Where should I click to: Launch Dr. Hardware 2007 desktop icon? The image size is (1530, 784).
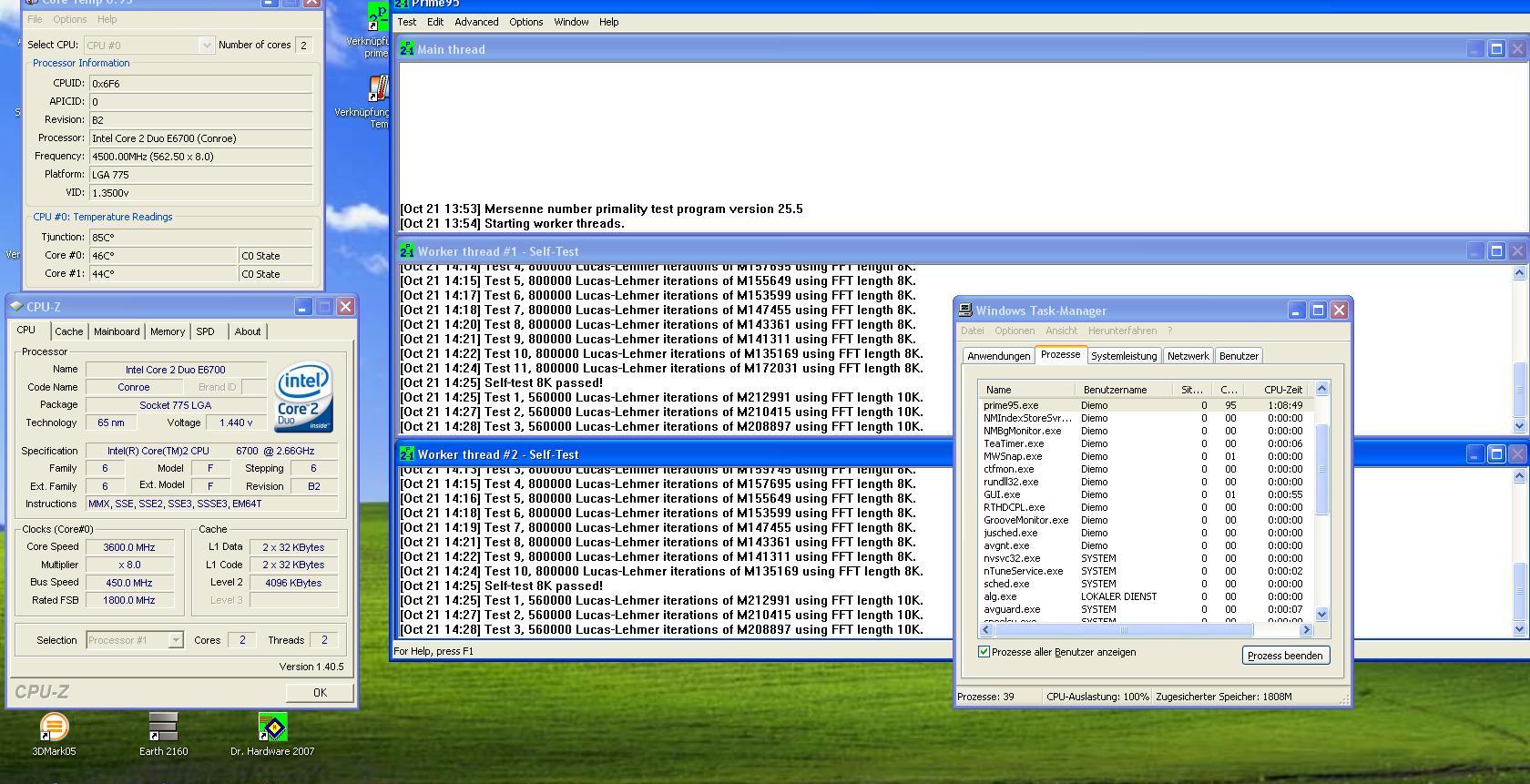coord(272,734)
